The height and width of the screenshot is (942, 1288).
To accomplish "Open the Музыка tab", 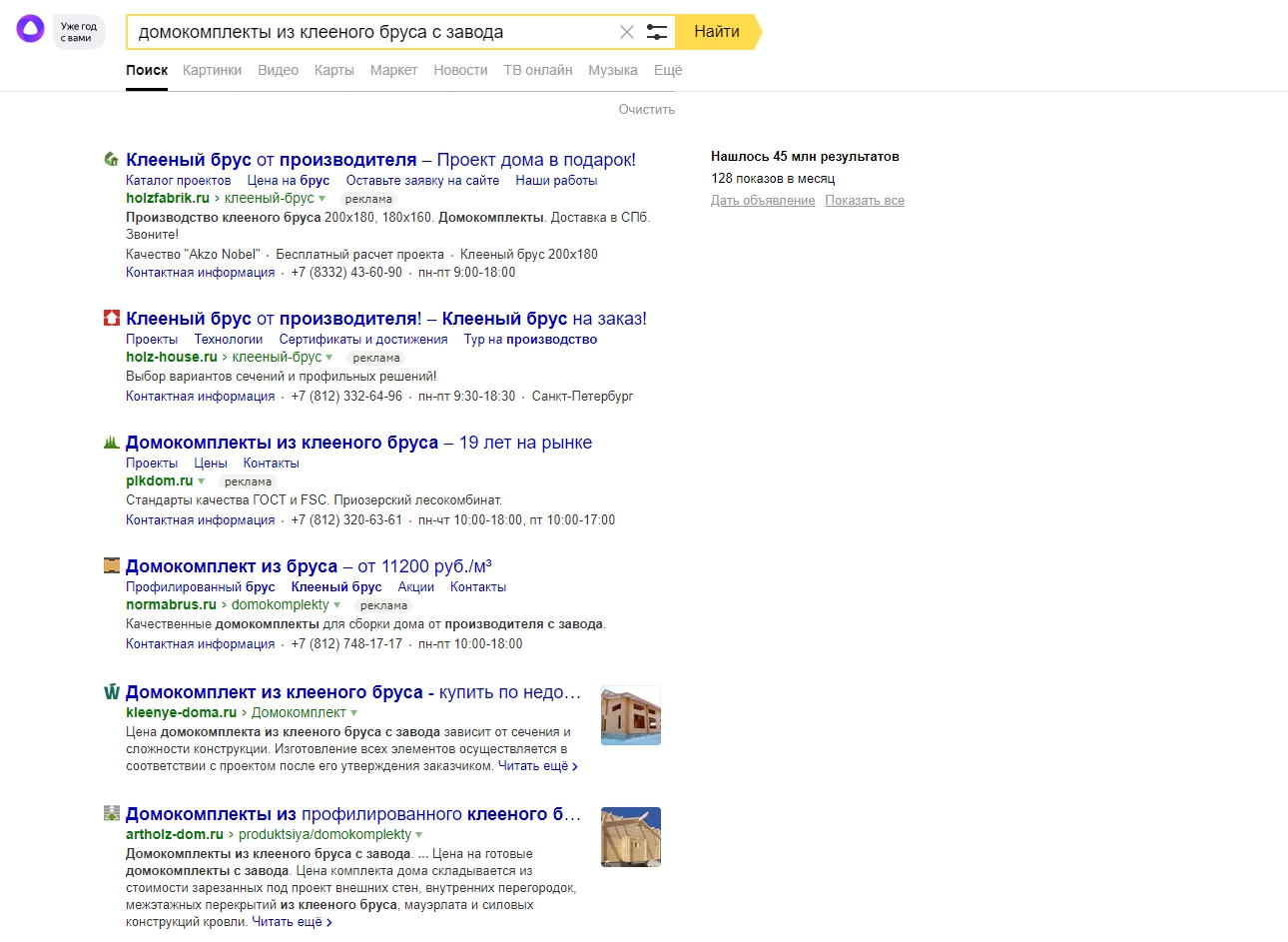I will click(612, 70).
